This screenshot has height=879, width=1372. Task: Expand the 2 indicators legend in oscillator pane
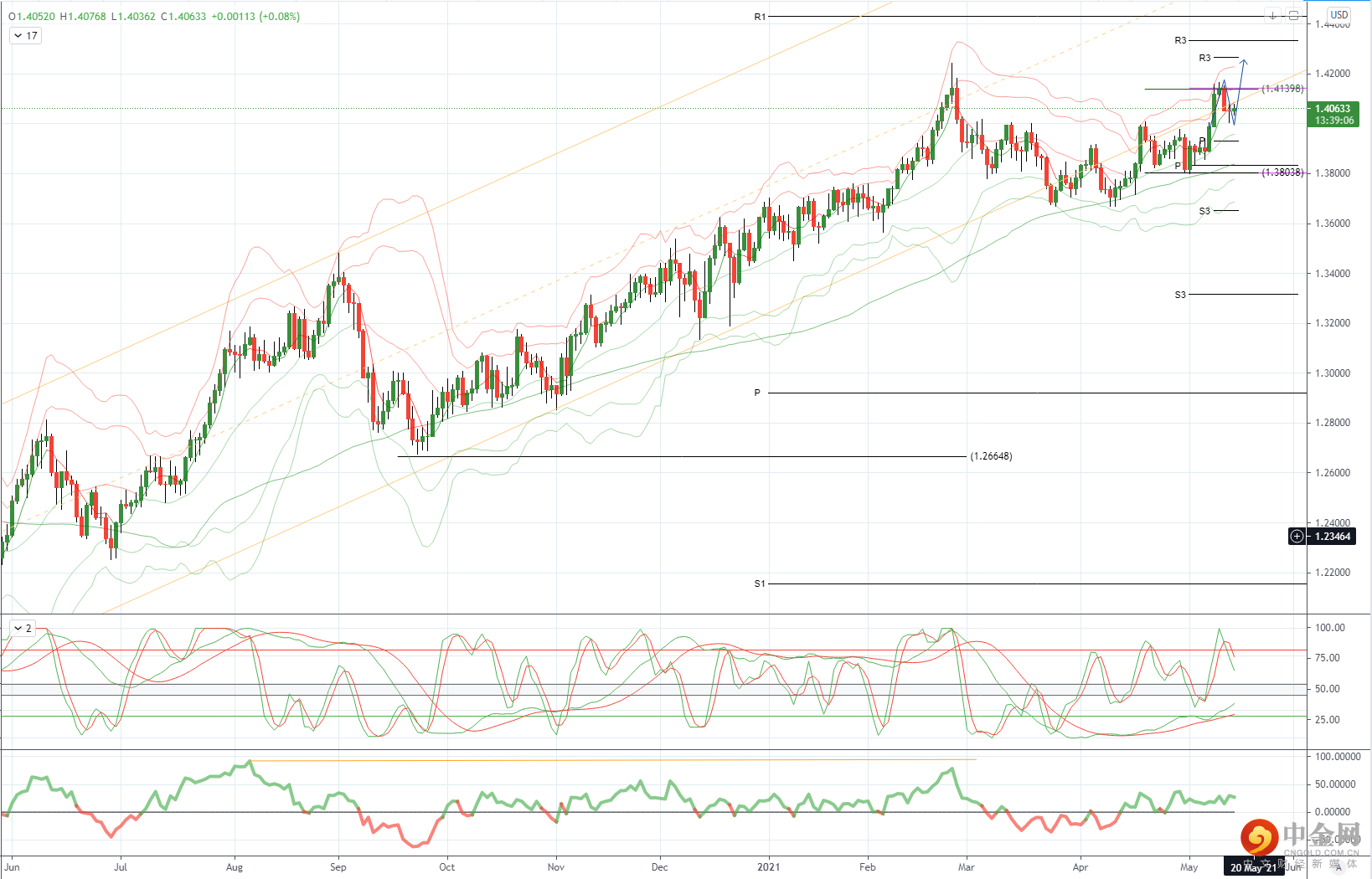[x=23, y=628]
